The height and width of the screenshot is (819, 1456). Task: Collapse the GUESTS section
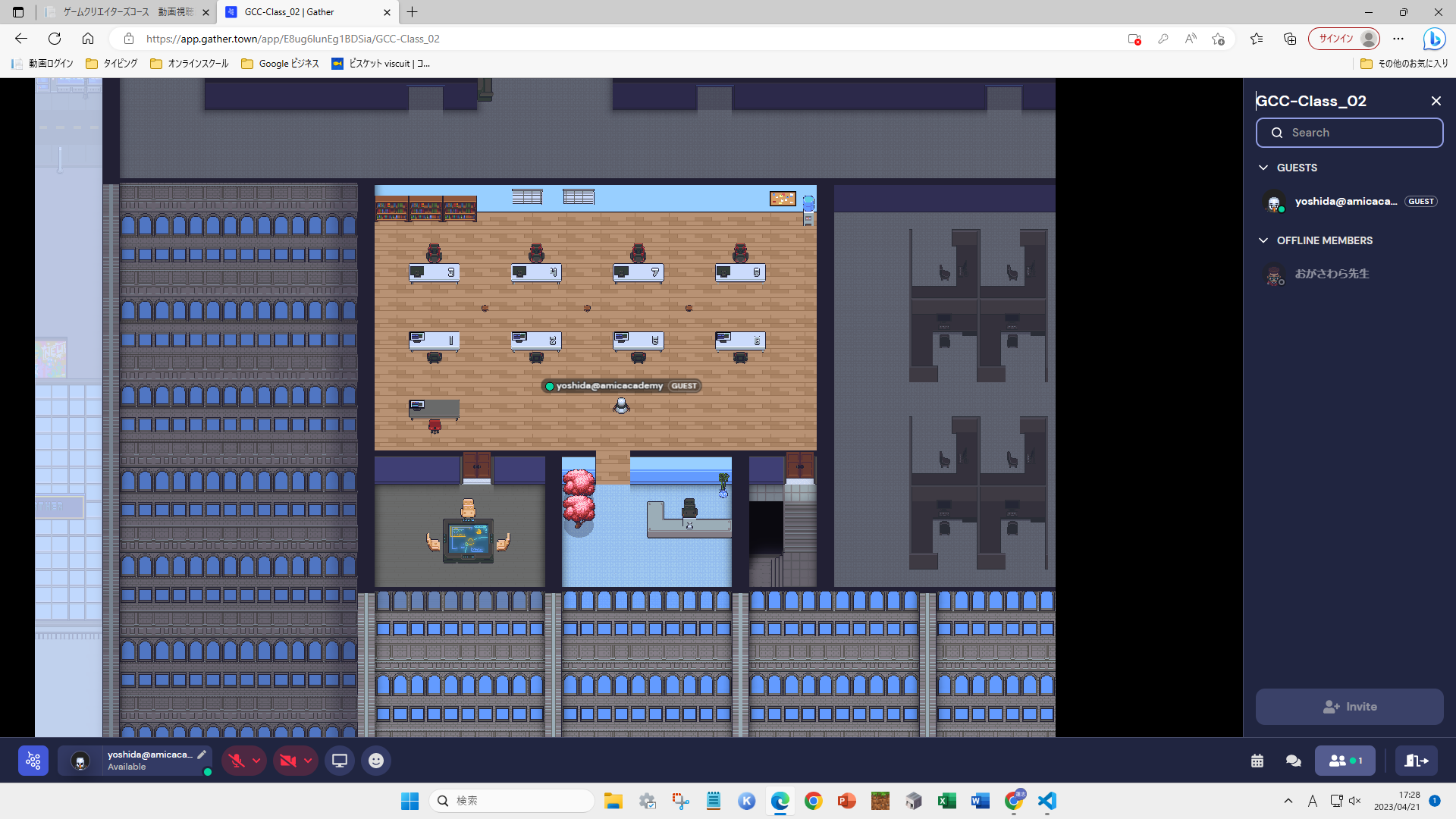1263,168
